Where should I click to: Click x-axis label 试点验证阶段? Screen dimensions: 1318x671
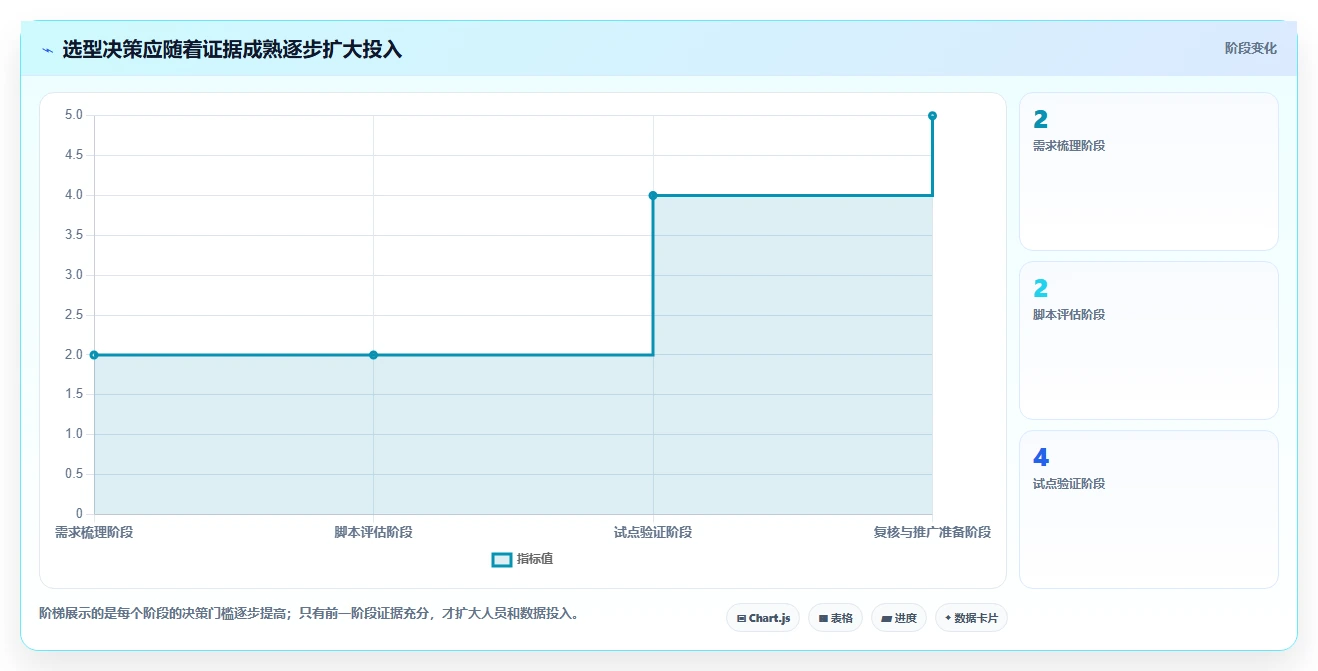point(653,532)
